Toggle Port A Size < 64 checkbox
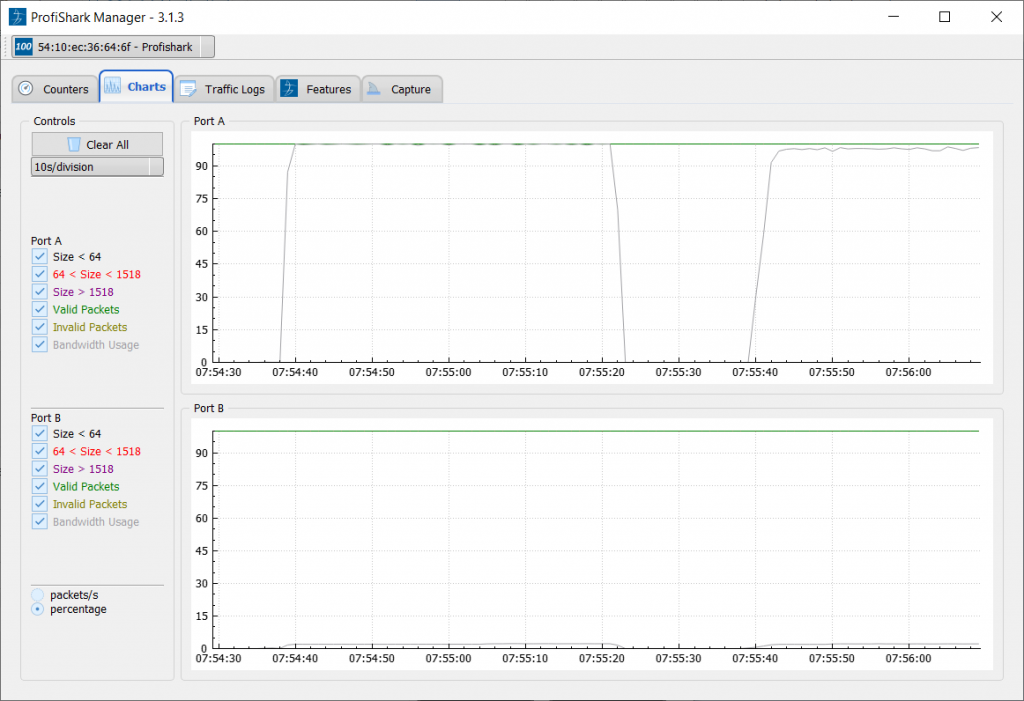Viewport: 1024px width, 701px height. click(40, 256)
